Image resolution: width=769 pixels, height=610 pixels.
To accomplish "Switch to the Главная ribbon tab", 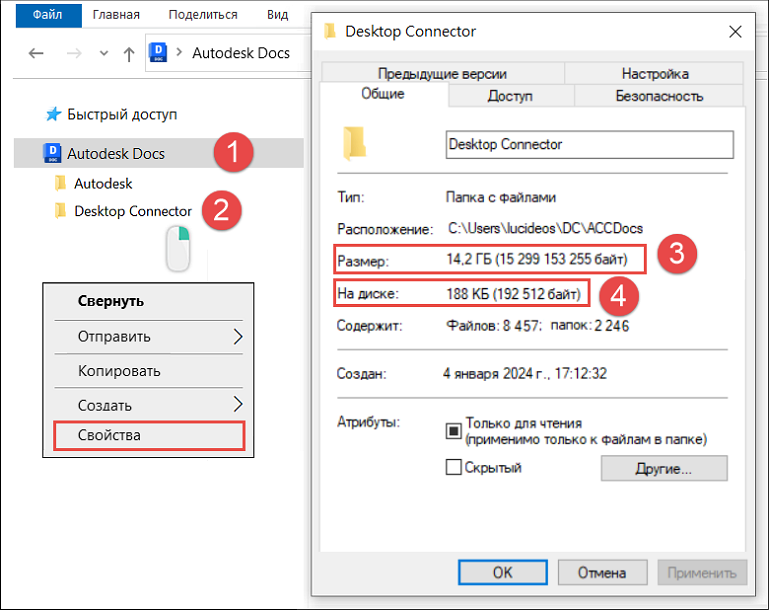I will coord(116,15).
